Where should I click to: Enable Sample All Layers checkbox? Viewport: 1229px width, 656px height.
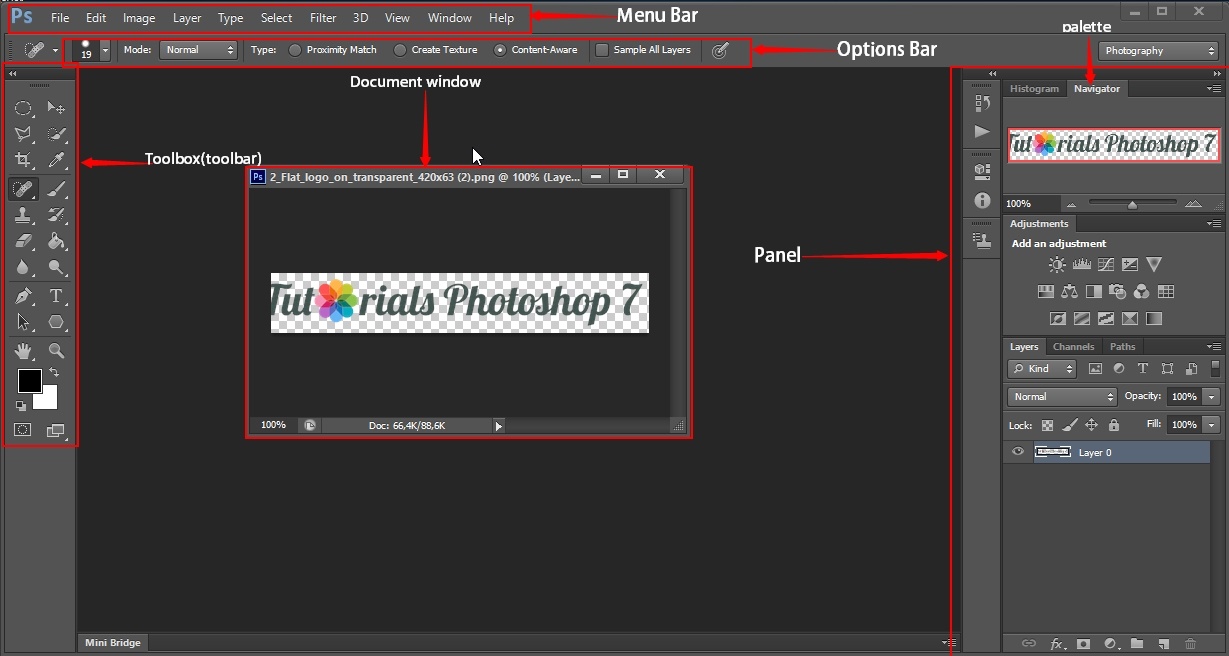point(601,50)
